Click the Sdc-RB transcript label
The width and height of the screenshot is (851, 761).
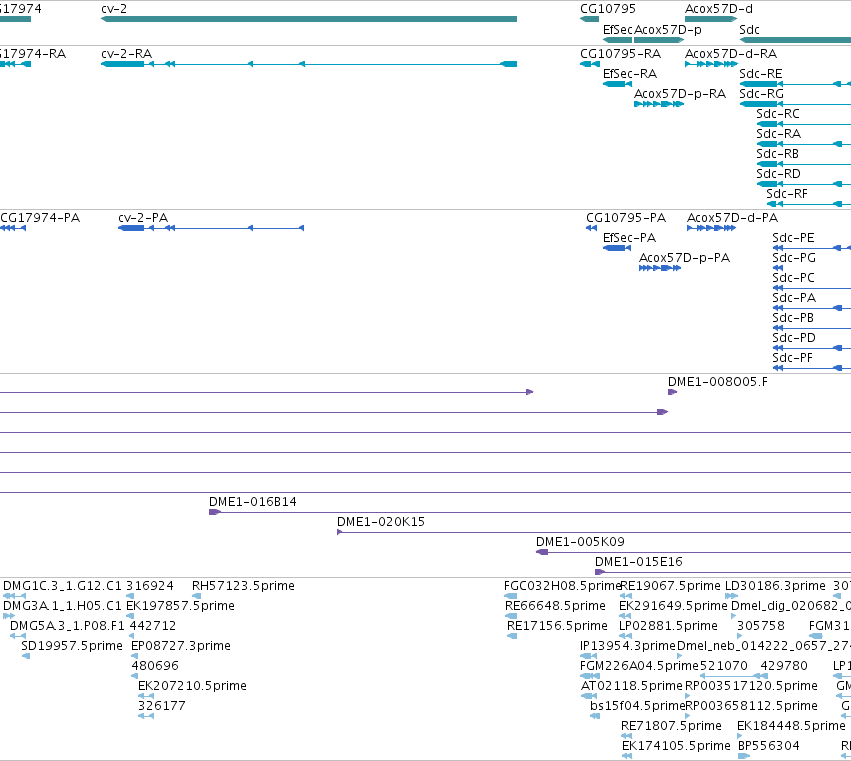coord(777,154)
